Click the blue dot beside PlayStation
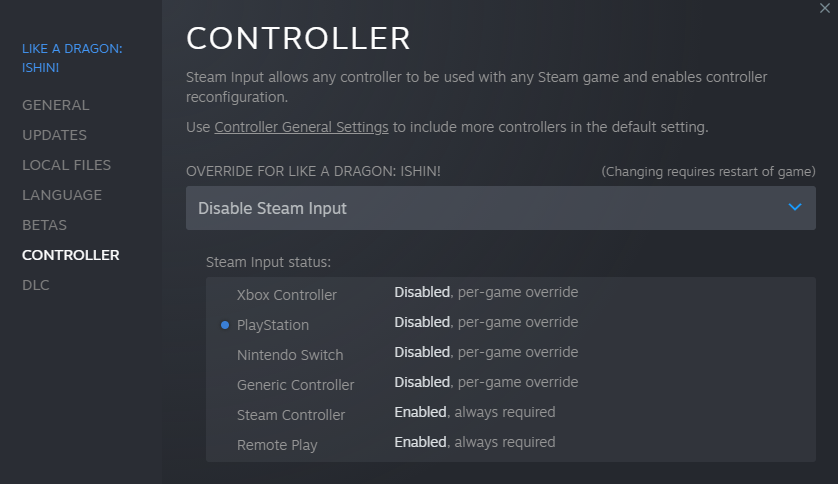 point(225,325)
